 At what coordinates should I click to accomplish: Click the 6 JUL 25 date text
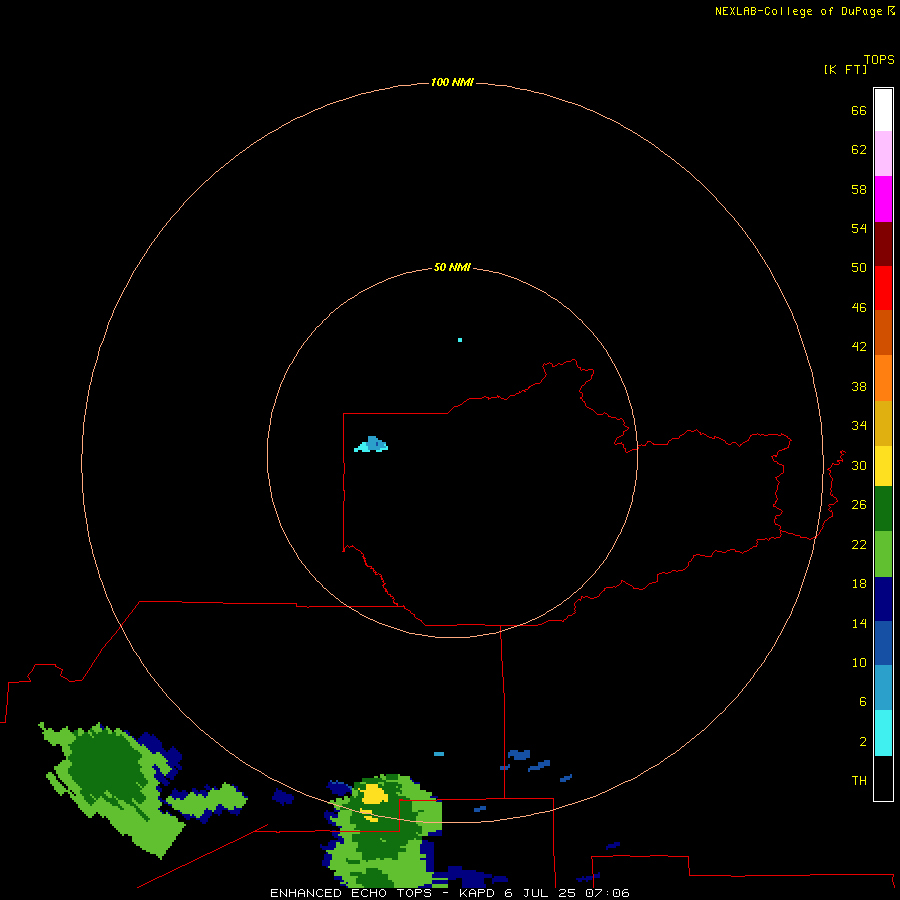(x=540, y=893)
